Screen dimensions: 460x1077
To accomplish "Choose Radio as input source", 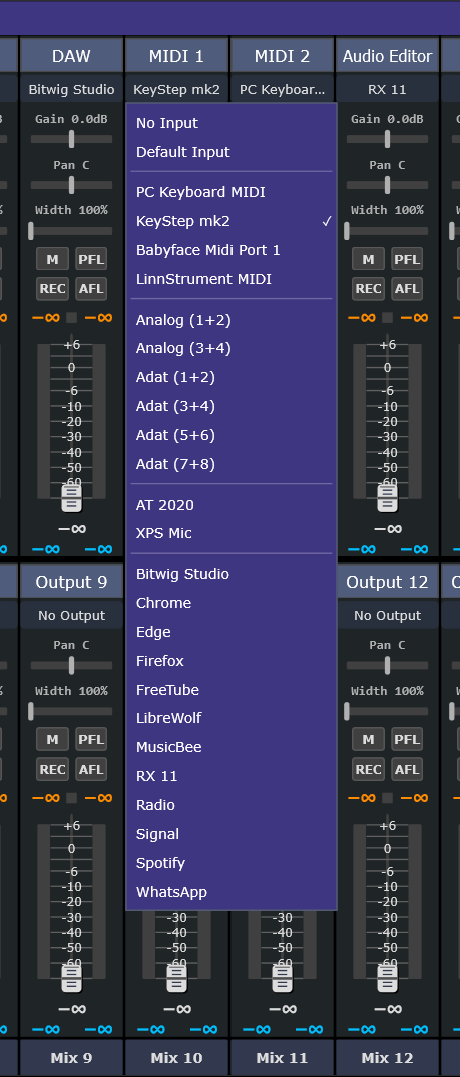I will 231,805.
